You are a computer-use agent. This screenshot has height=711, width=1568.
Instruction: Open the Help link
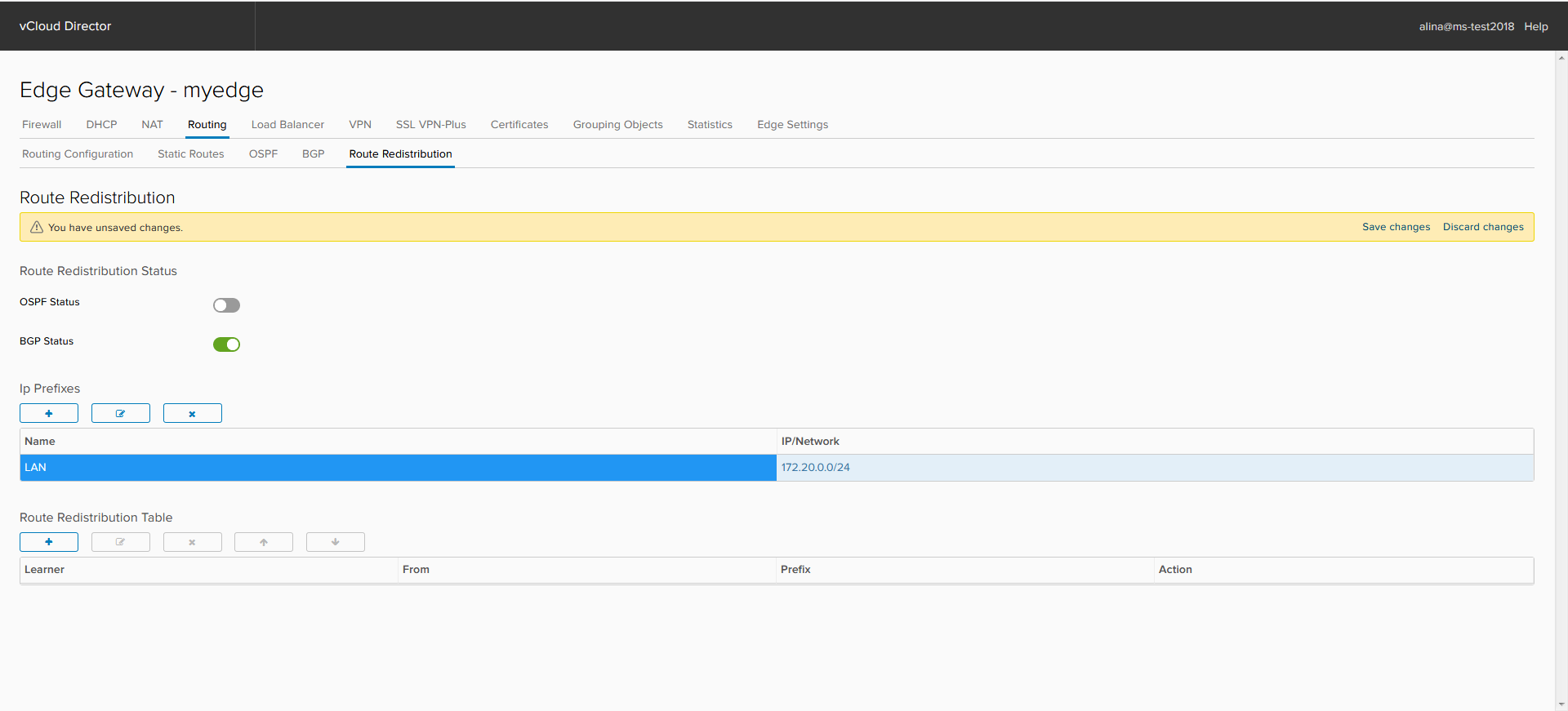coord(1536,26)
